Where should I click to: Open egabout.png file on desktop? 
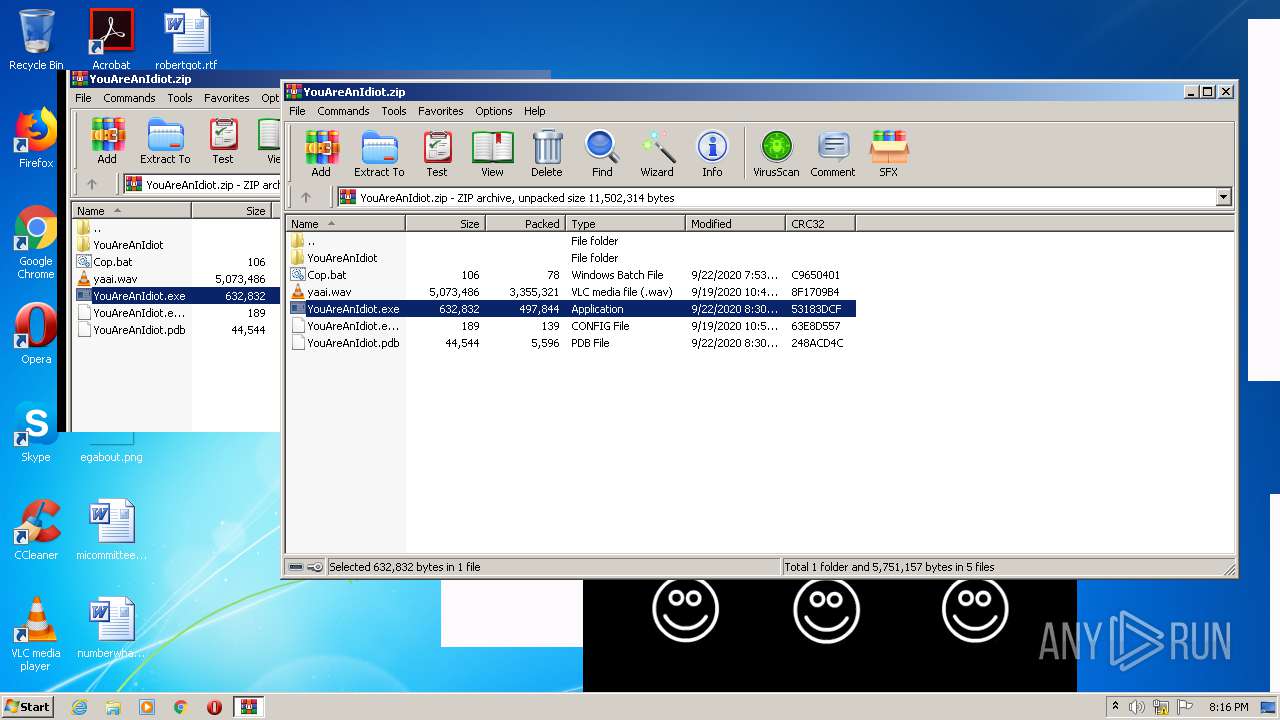[x=111, y=450]
